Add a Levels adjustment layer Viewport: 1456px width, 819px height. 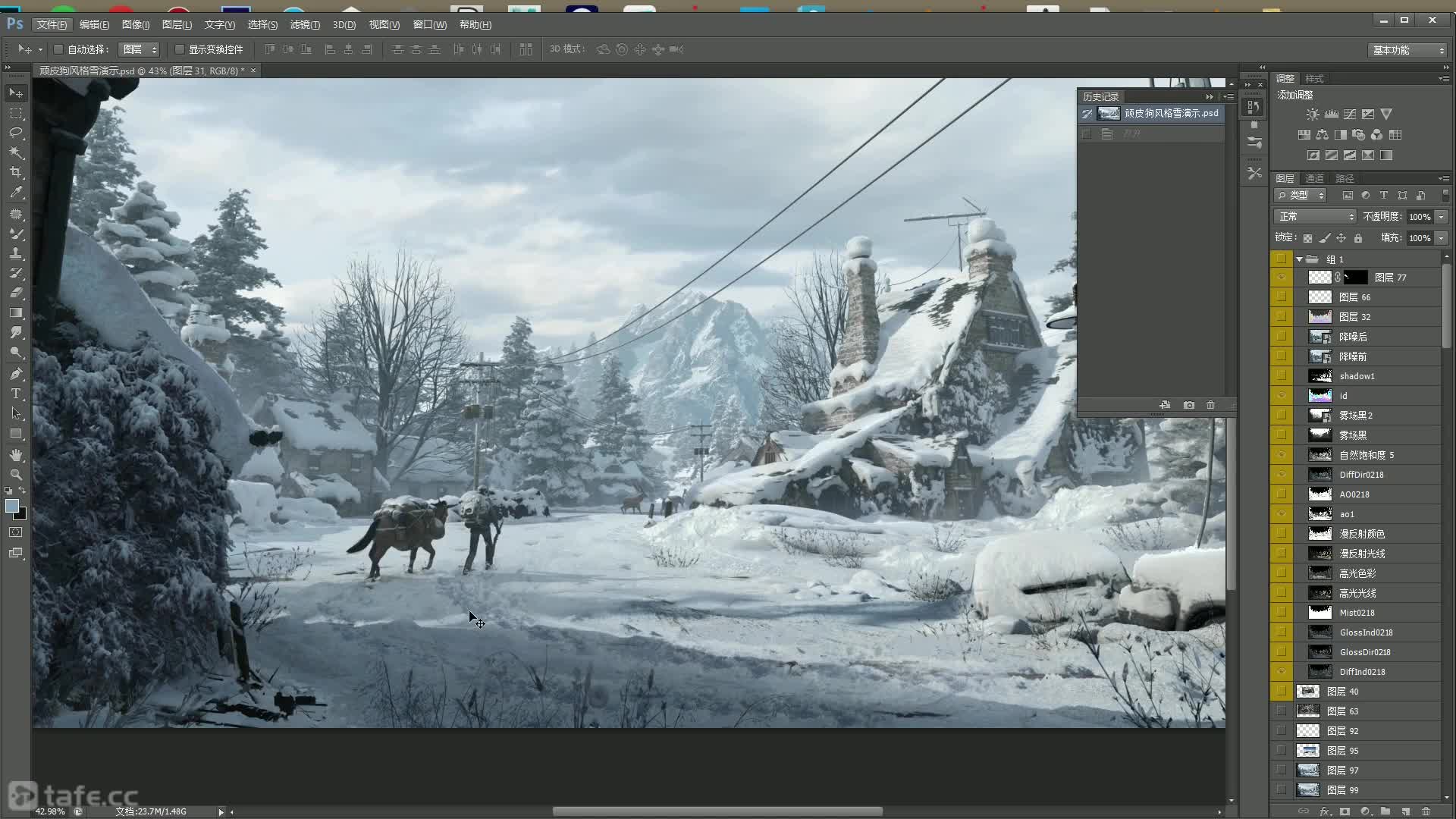click(x=1332, y=114)
